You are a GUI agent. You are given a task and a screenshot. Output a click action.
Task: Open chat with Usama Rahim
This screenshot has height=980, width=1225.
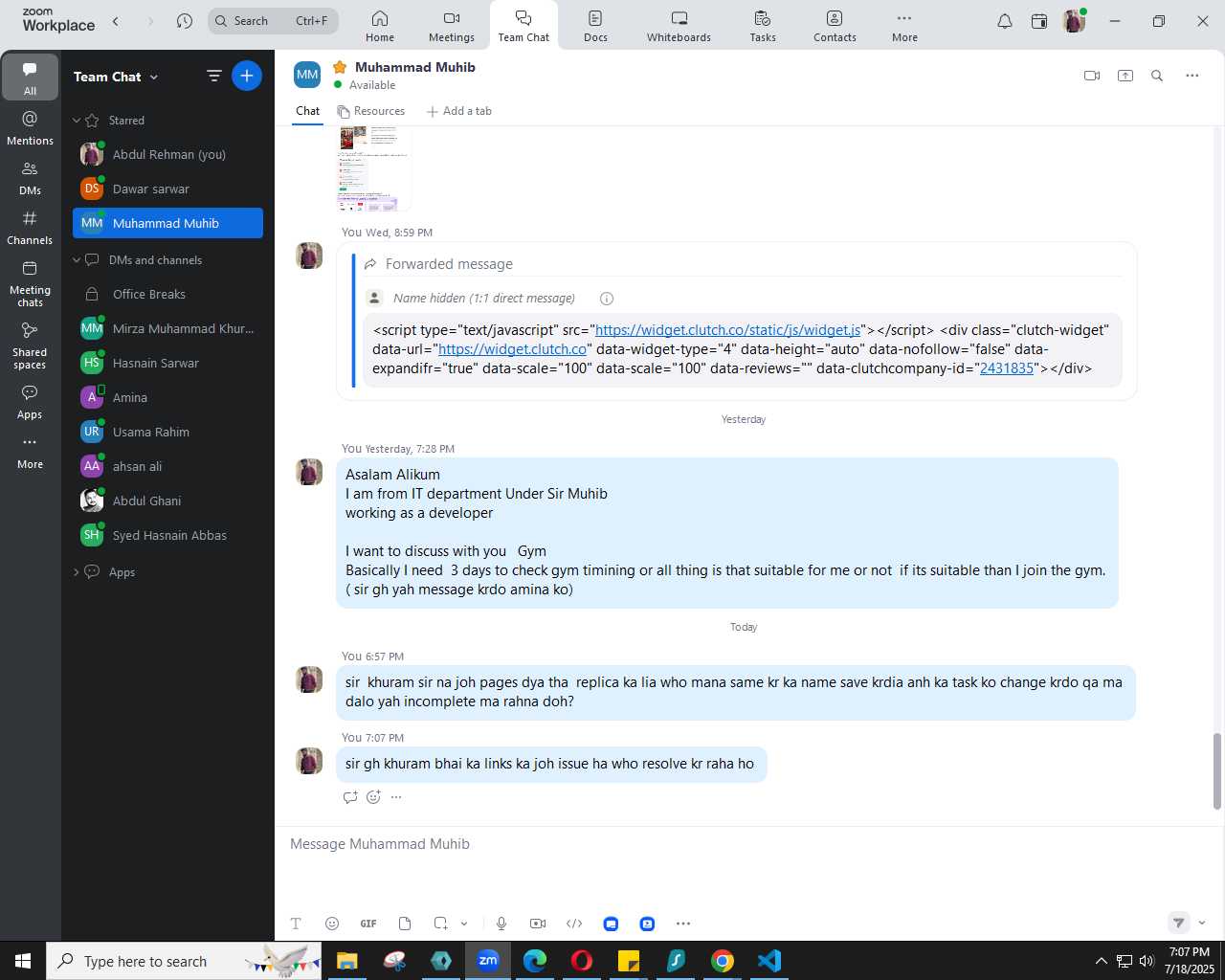(x=167, y=433)
